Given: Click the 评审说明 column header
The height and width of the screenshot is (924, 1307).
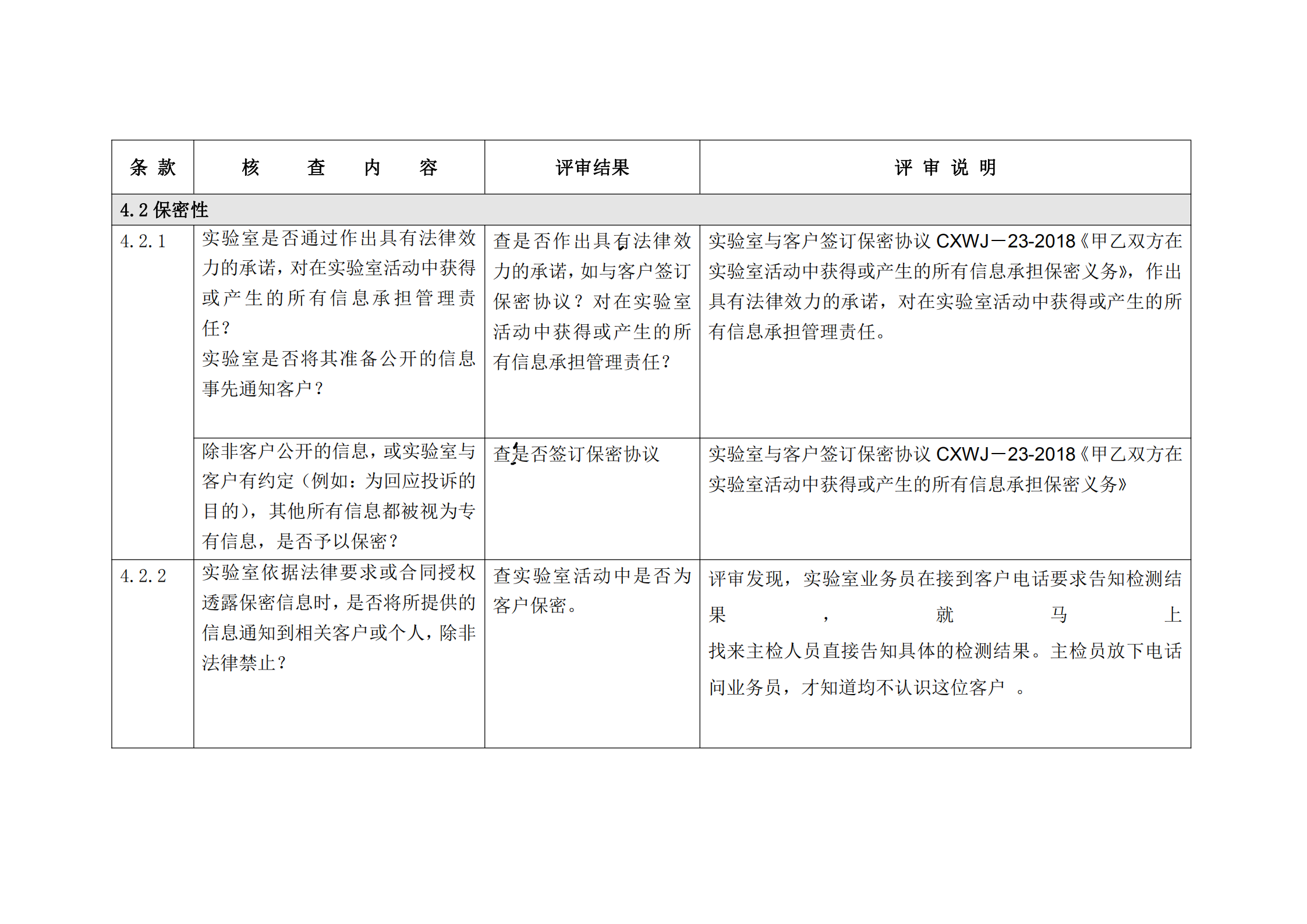Looking at the screenshot, I should (944, 168).
